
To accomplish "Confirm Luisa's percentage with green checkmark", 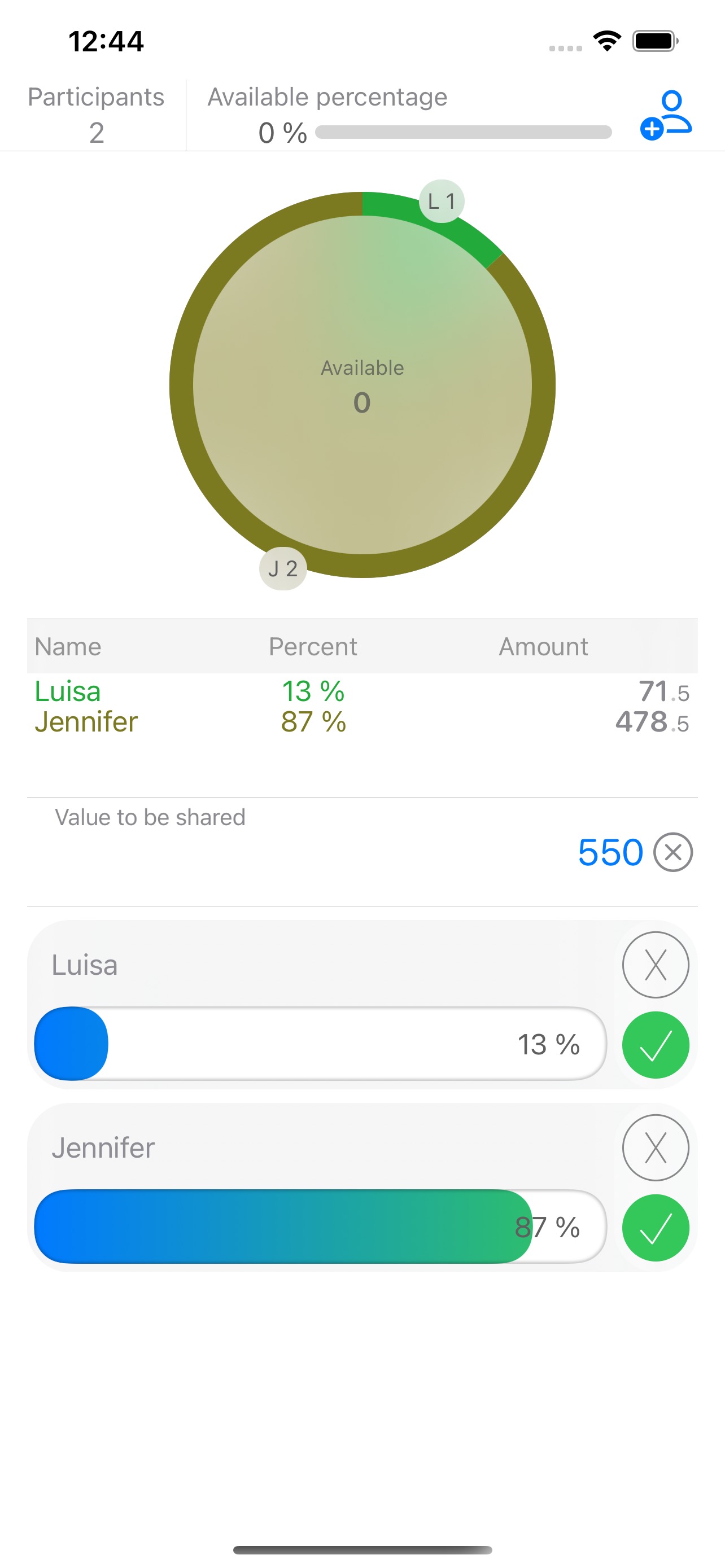I will coord(655,1045).
